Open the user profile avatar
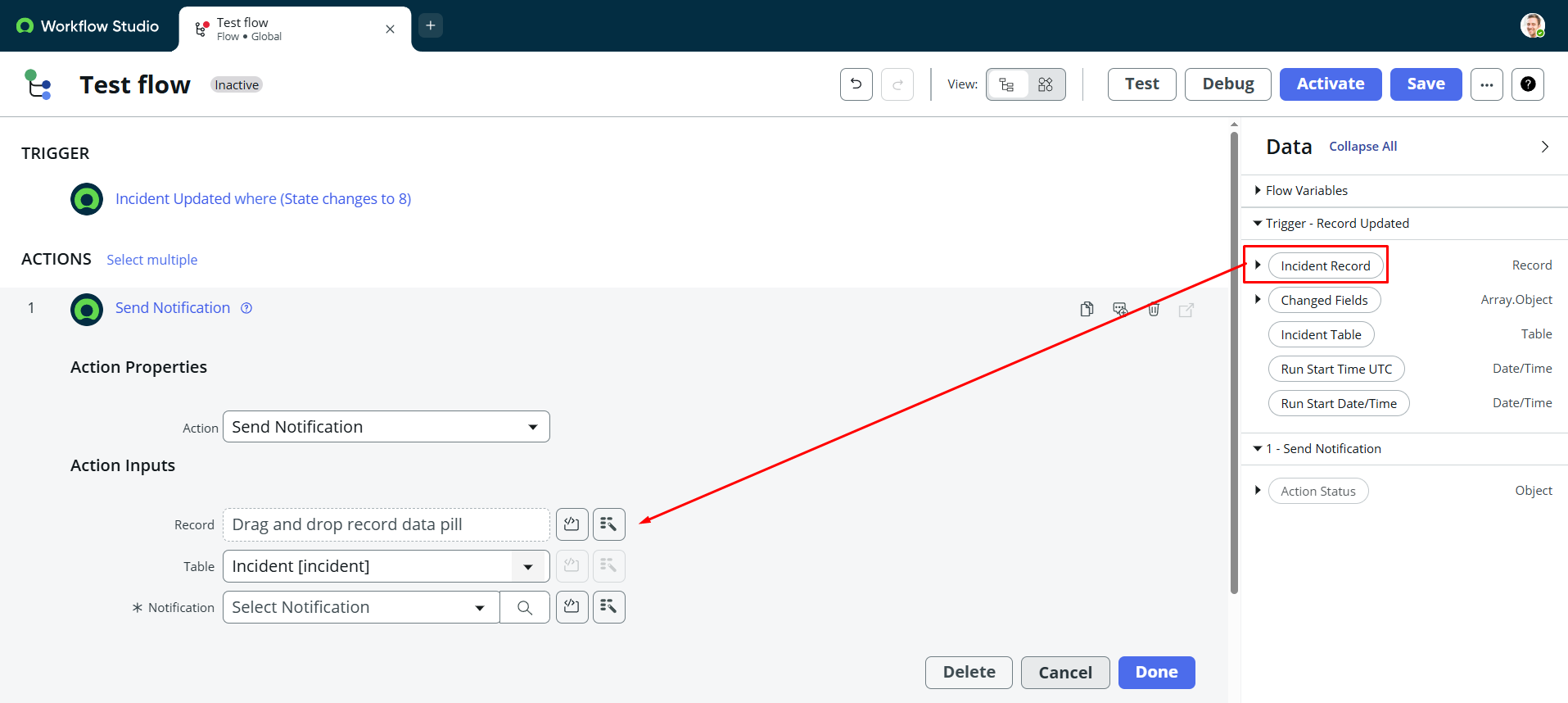Image resolution: width=1568 pixels, height=703 pixels. tap(1533, 25)
